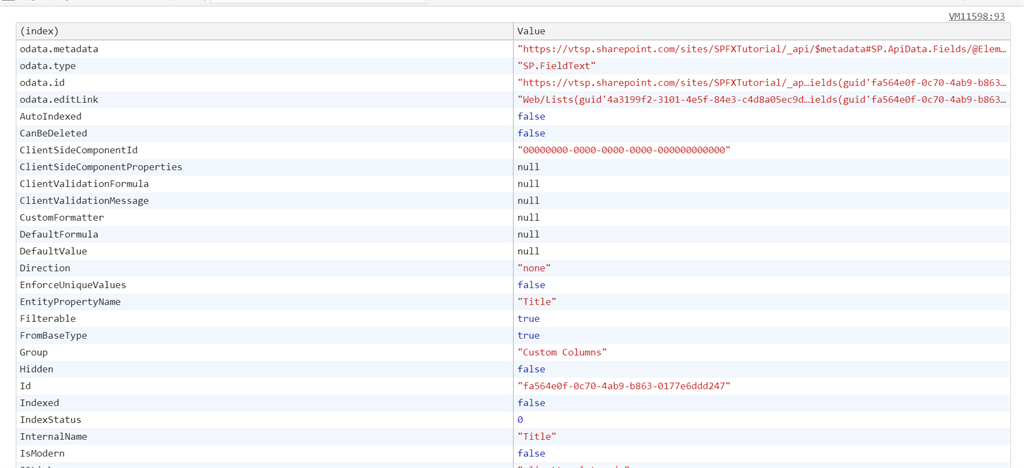Sort table by the (index) column header
Viewport: 1024px width, 468px height.
click(40, 32)
